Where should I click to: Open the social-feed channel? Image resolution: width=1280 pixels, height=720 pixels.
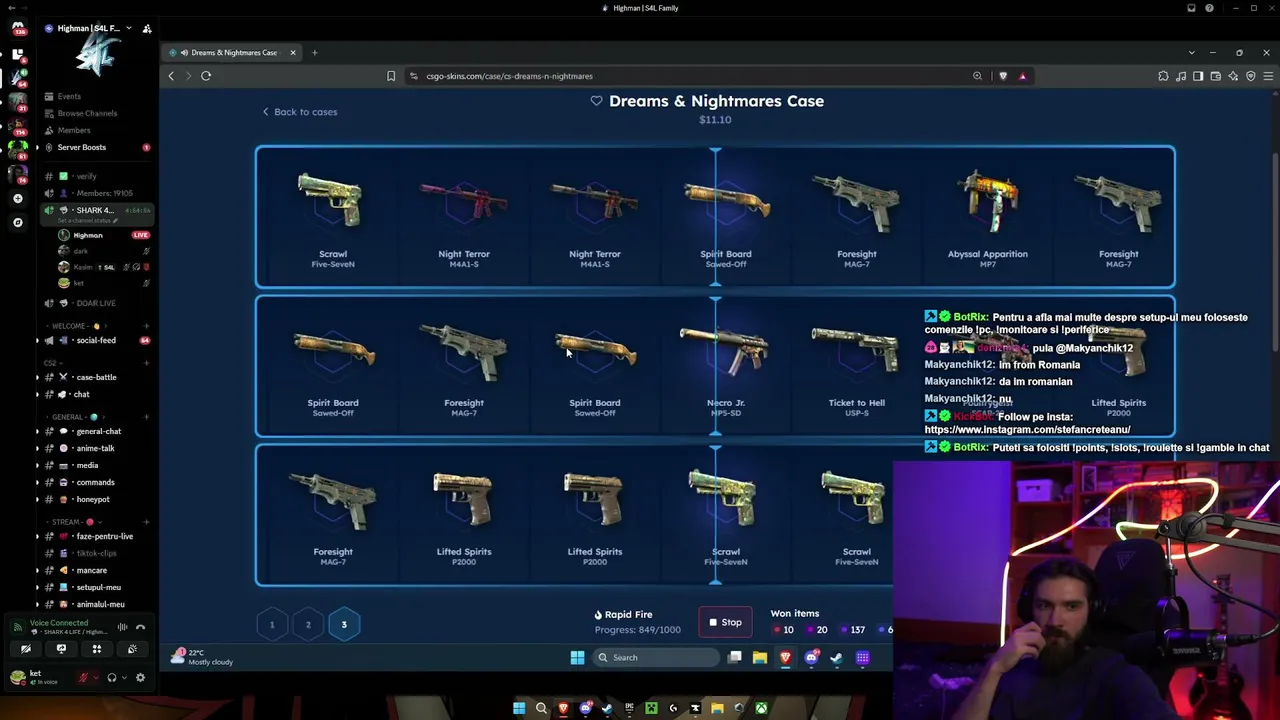pos(96,340)
